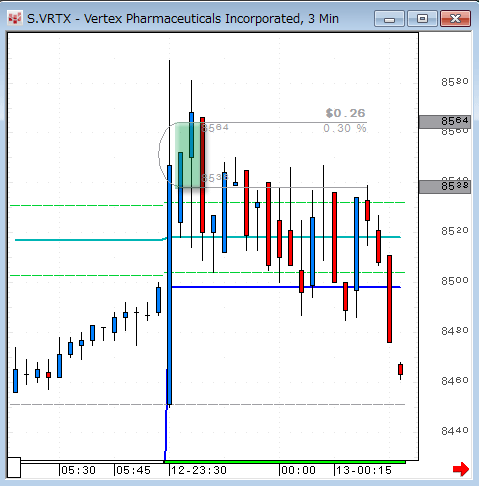Screen dimensions: 479x486
Task: Click the 12-23:30 time axis label
Action: (x=199, y=470)
